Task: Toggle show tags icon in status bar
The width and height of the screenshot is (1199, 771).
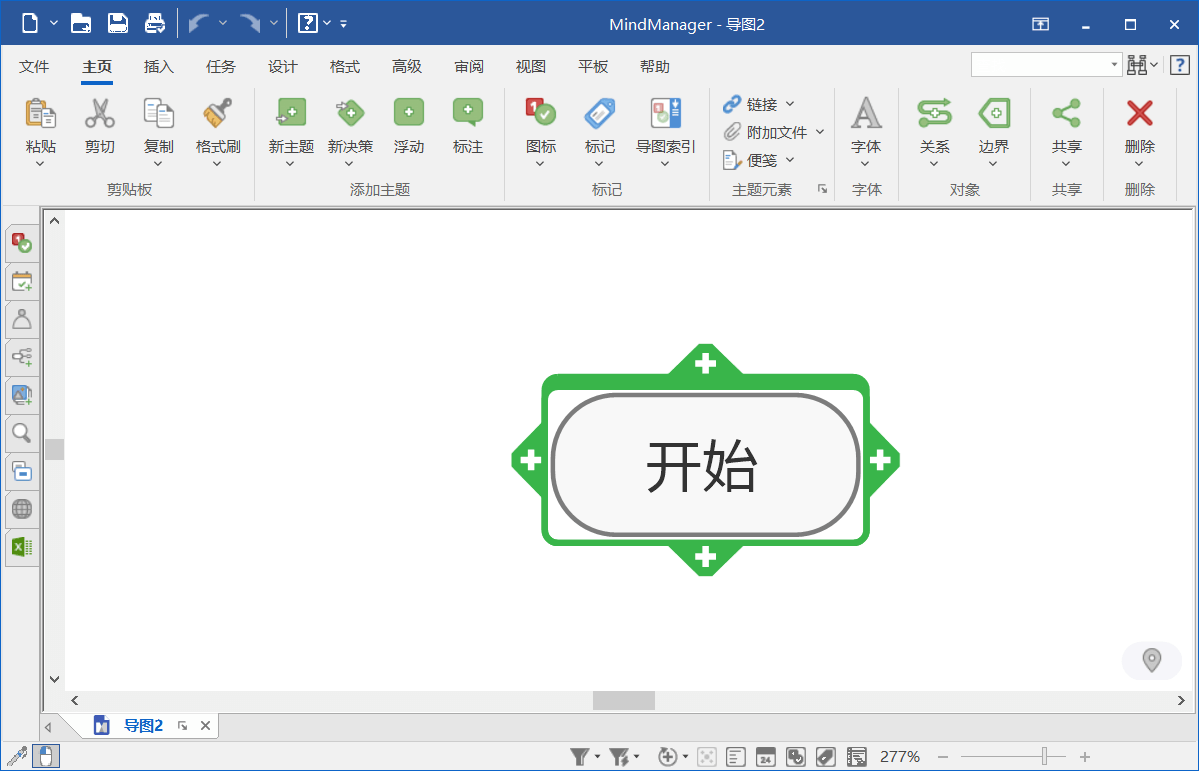Action: pyautogui.click(x=826, y=756)
